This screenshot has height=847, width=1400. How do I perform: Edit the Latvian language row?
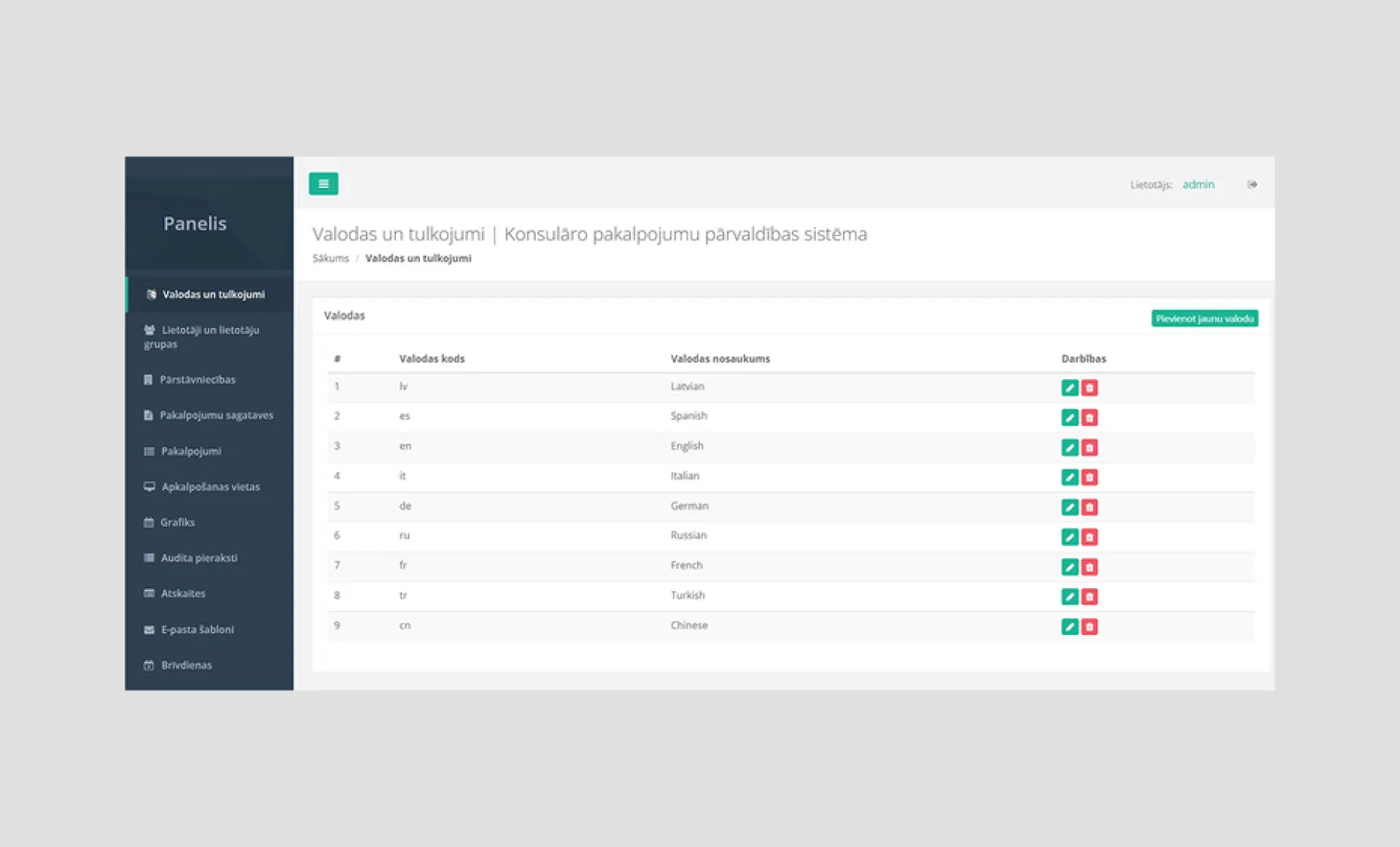click(1070, 388)
